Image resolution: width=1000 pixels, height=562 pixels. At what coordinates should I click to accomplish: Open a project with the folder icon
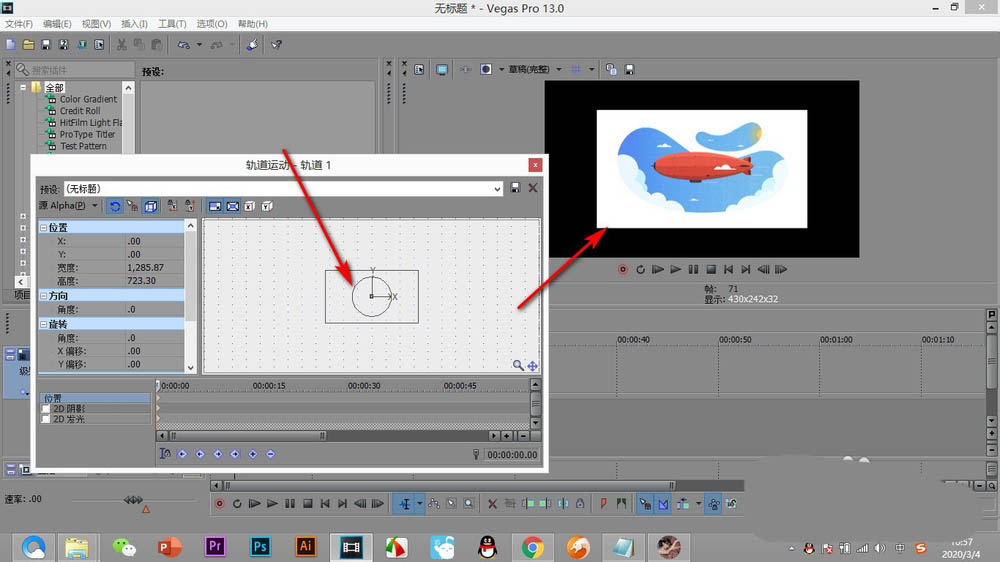[29, 45]
